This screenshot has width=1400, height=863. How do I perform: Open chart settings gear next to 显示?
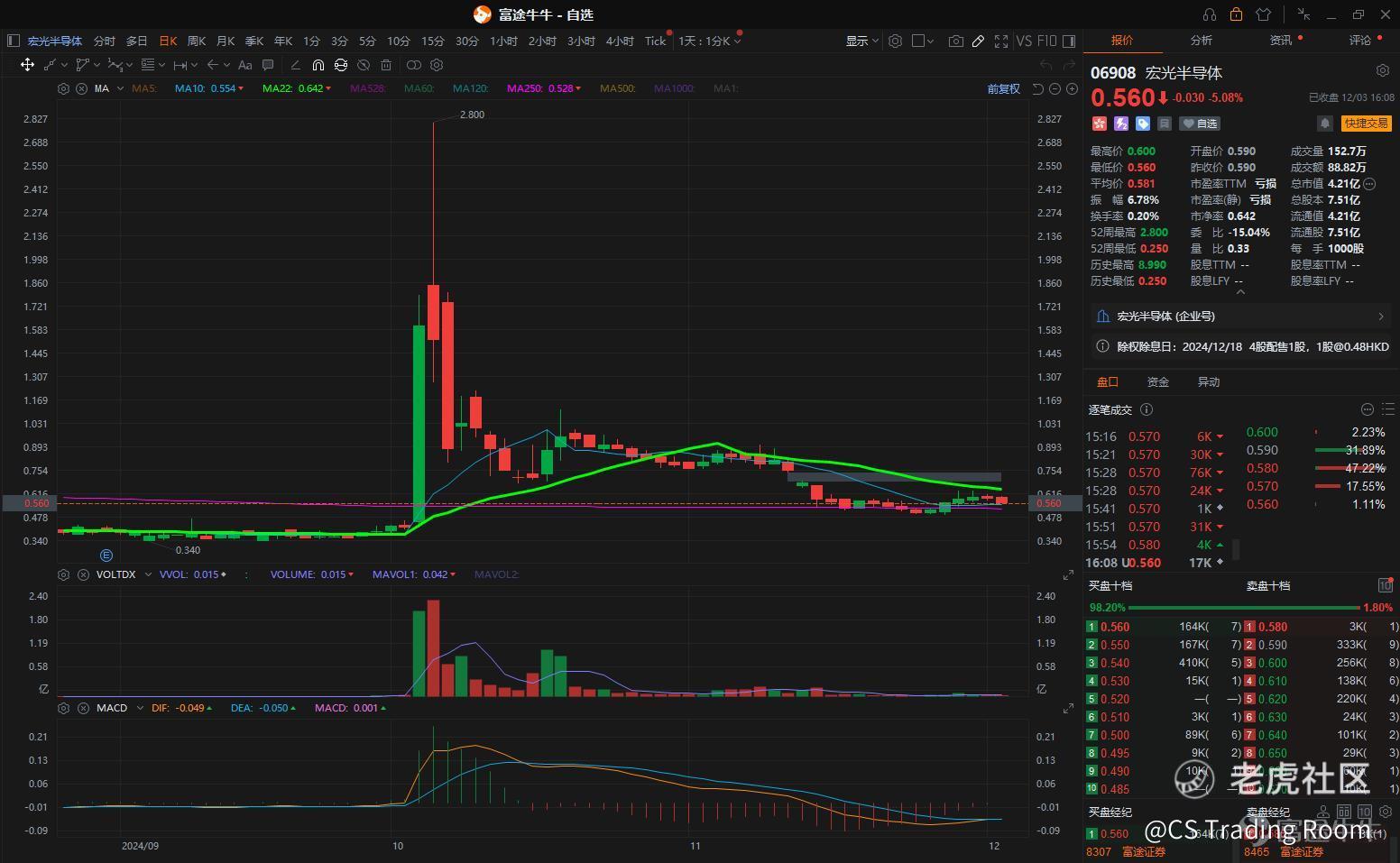pyautogui.click(x=895, y=41)
